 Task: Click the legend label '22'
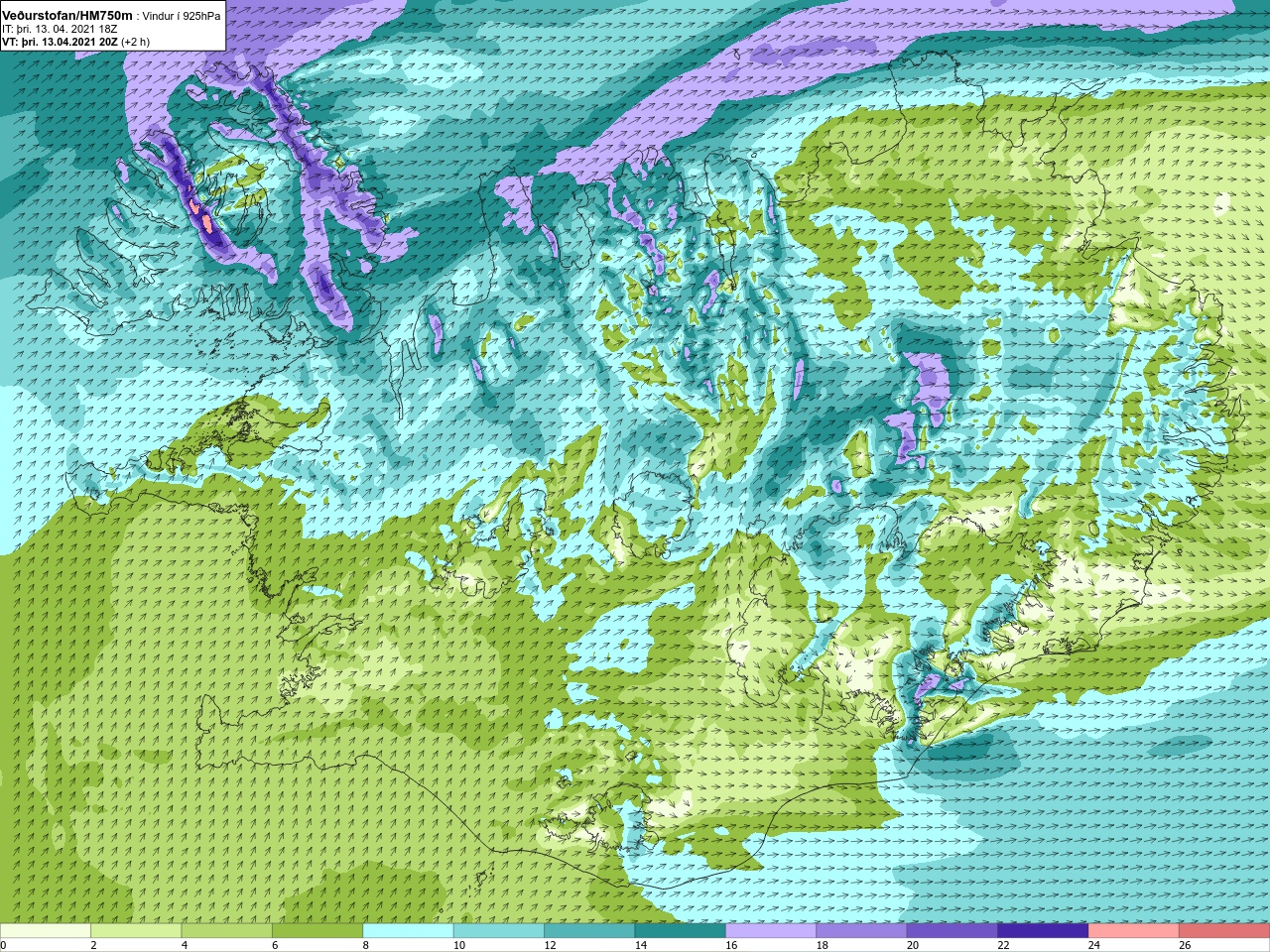tap(1003, 945)
